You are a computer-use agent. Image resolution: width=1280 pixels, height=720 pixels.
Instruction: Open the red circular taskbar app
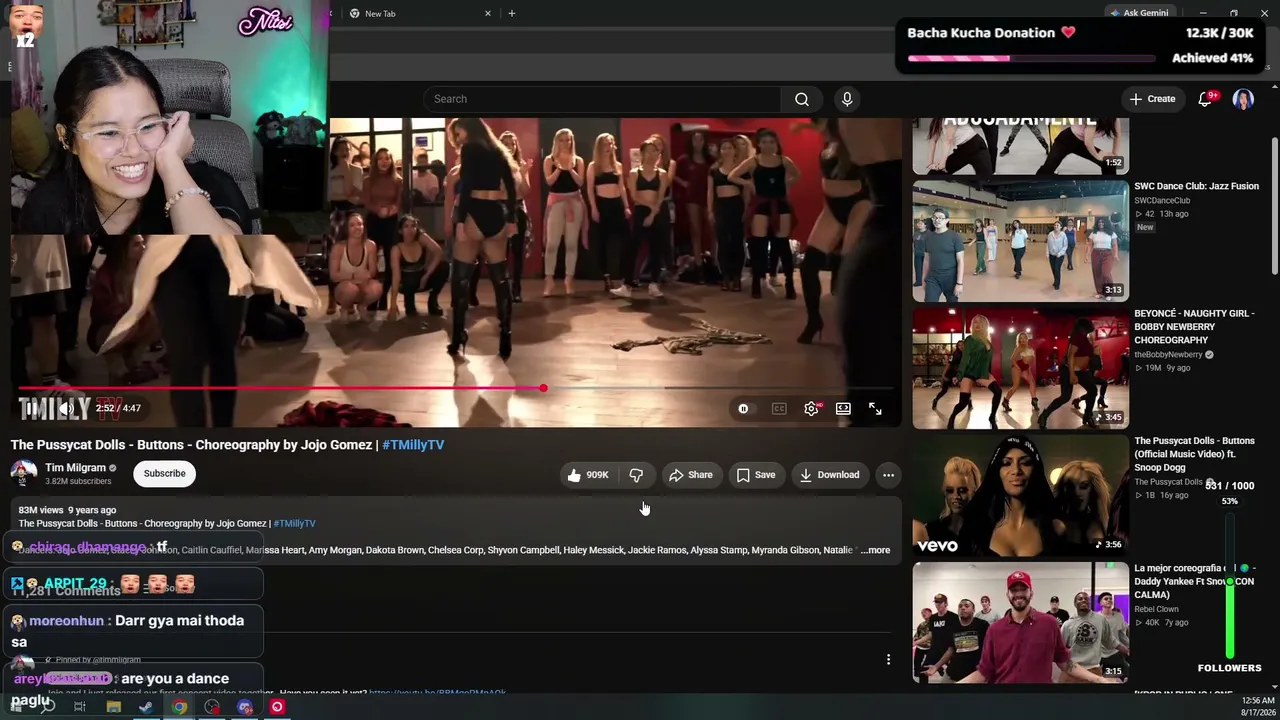(277, 707)
